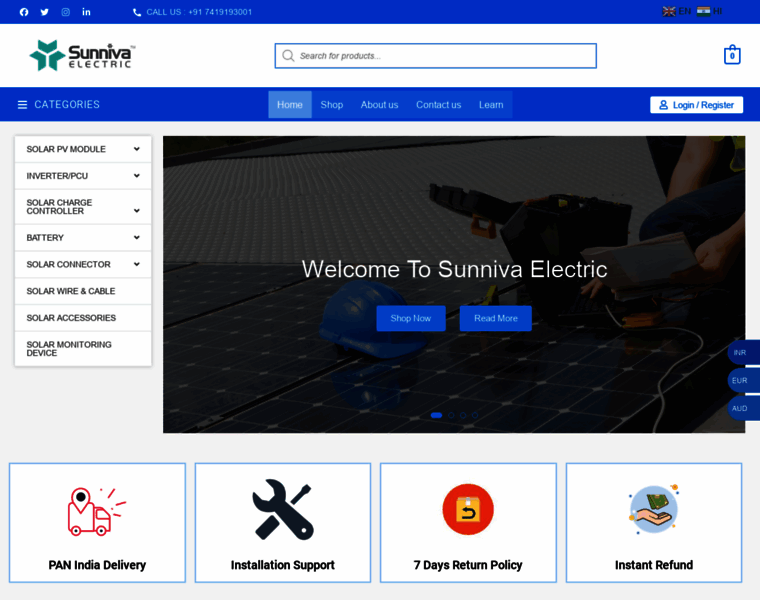Click the phone icon beside Call Us
Viewport: 760px width, 600px height.
click(x=137, y=12)
